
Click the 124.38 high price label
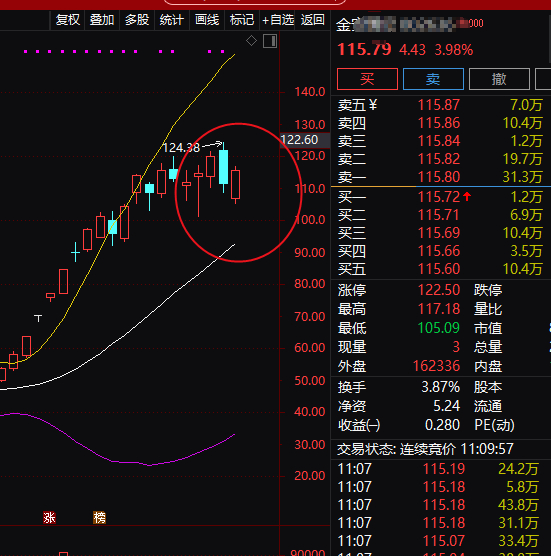(x=181, y=148)
